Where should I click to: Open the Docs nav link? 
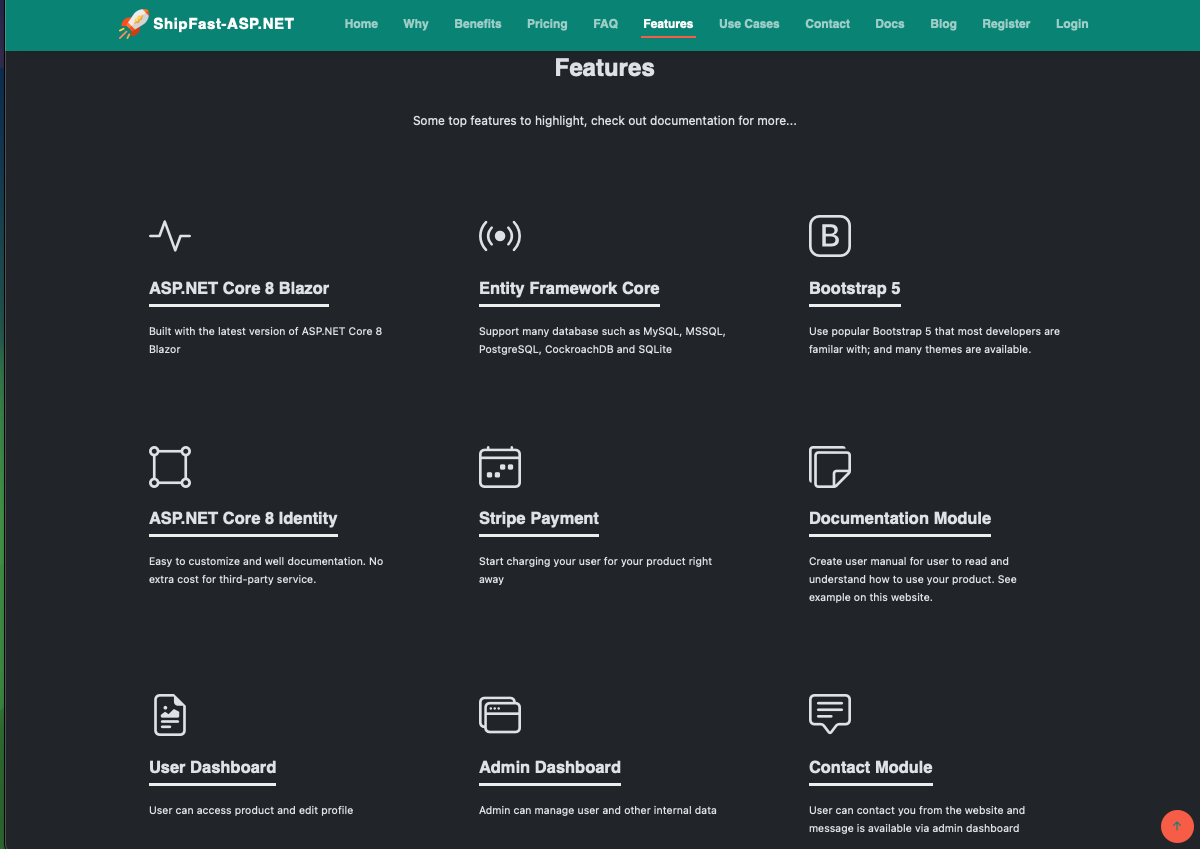tap(890, 24)
